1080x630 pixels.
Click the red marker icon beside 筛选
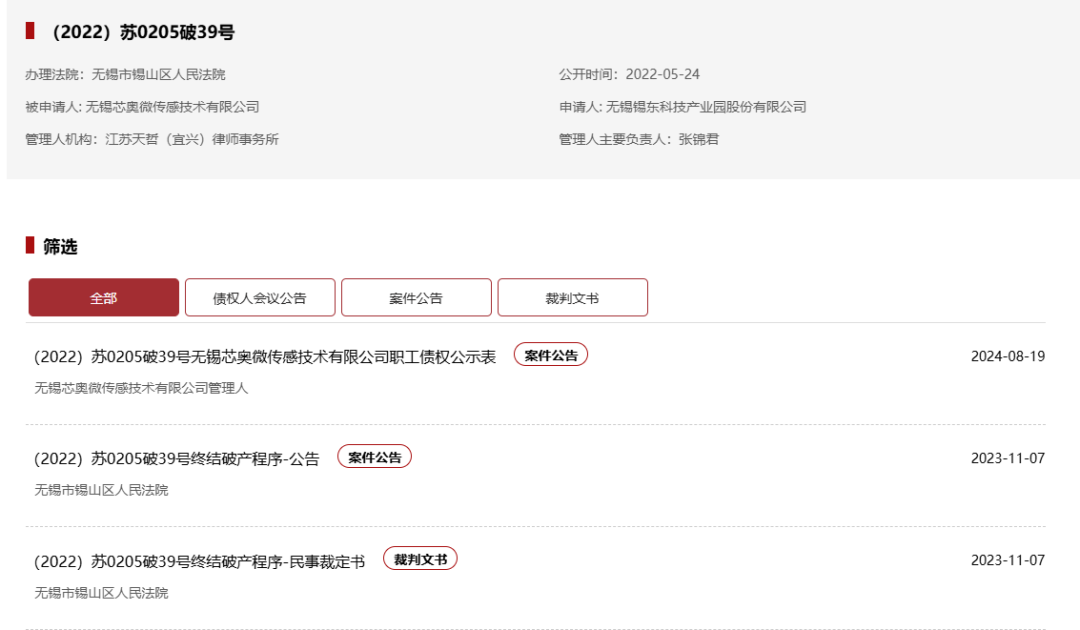click(x=30, y=245)
